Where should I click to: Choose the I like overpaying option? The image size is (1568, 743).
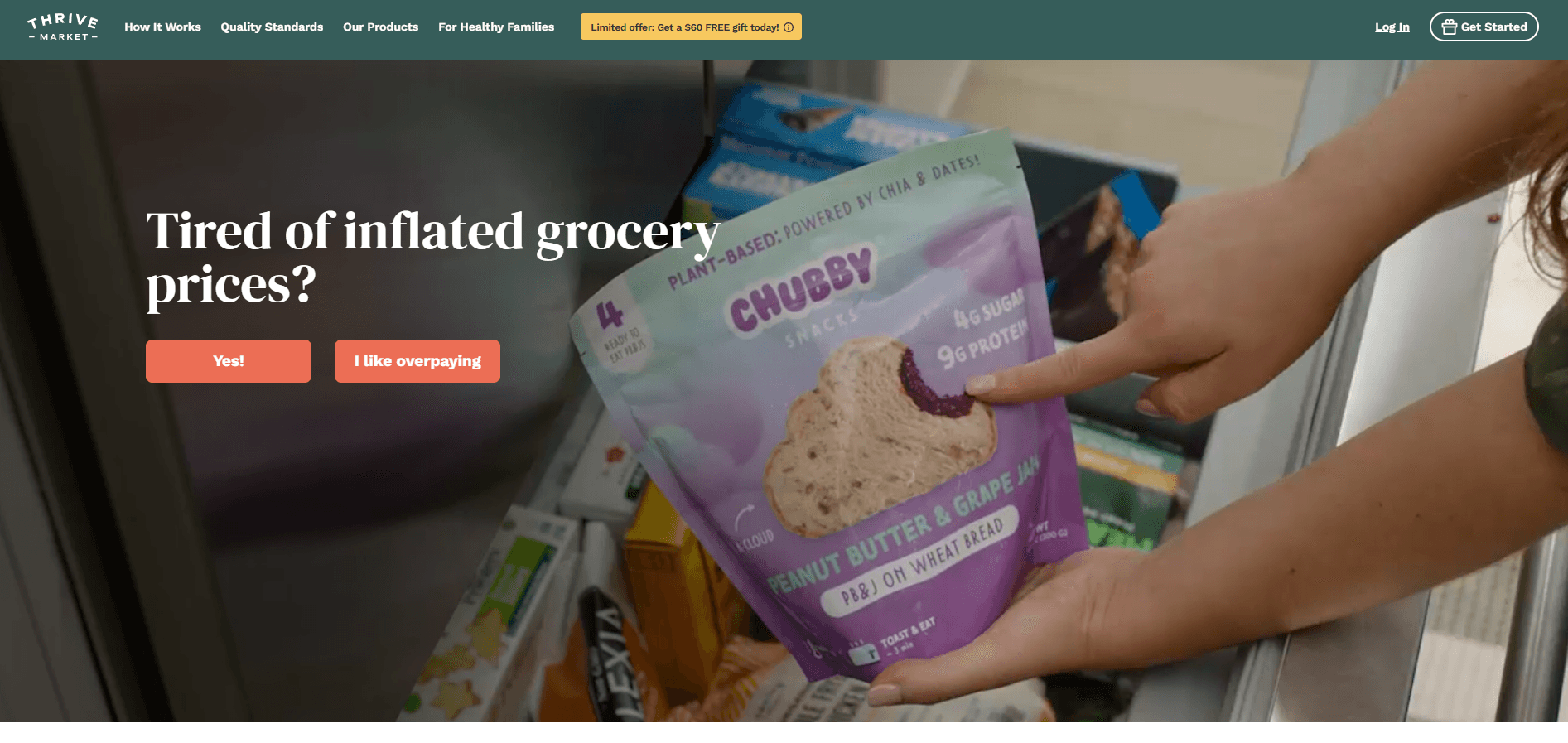click(x=417, y=361)
